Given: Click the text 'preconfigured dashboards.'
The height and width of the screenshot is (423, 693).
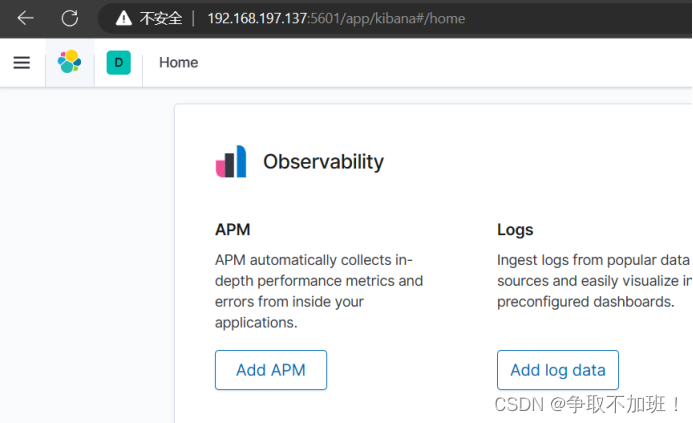Looking at the screenshot, I should click(x=586, y=301).
